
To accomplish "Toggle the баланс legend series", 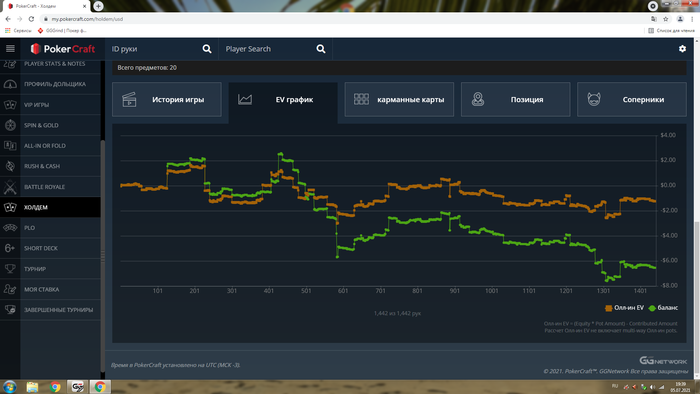I will pyautogui.click(x=663, y=308).
